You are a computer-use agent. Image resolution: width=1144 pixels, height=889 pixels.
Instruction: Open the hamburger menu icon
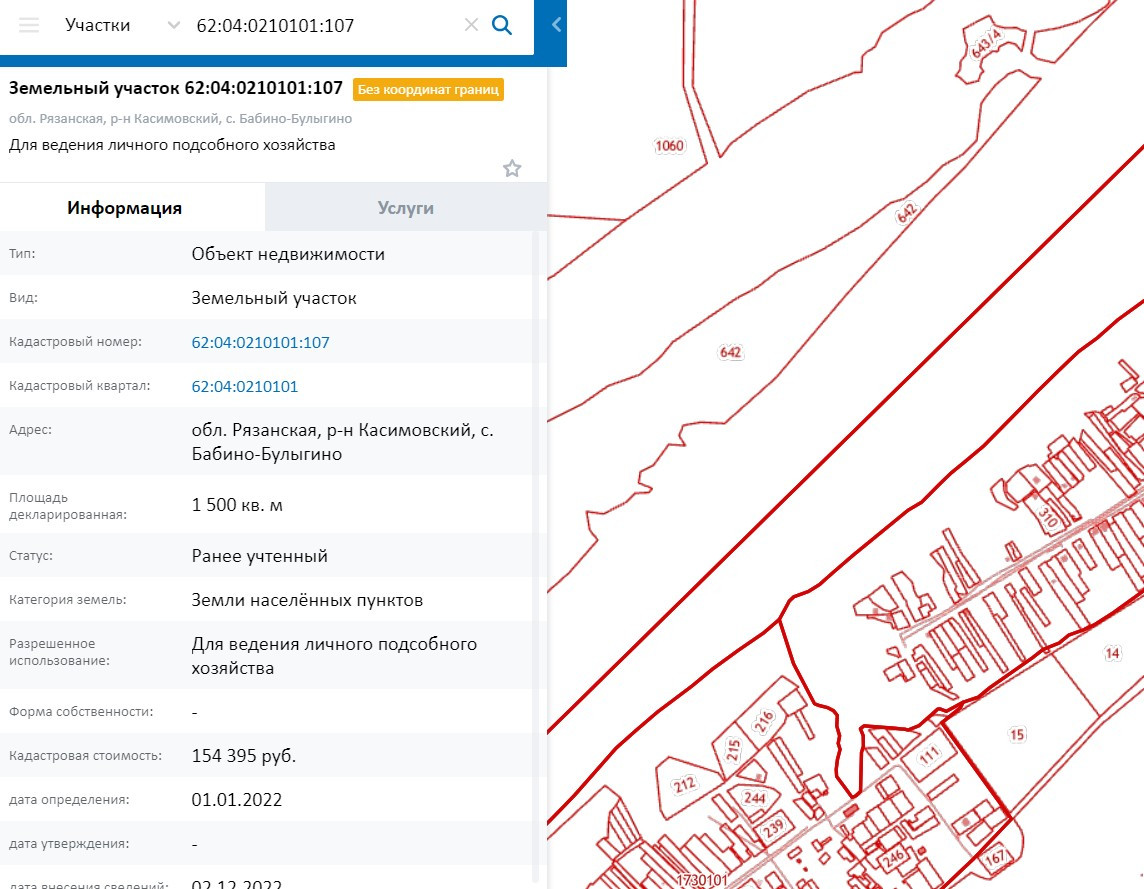(x=29, y=26)
